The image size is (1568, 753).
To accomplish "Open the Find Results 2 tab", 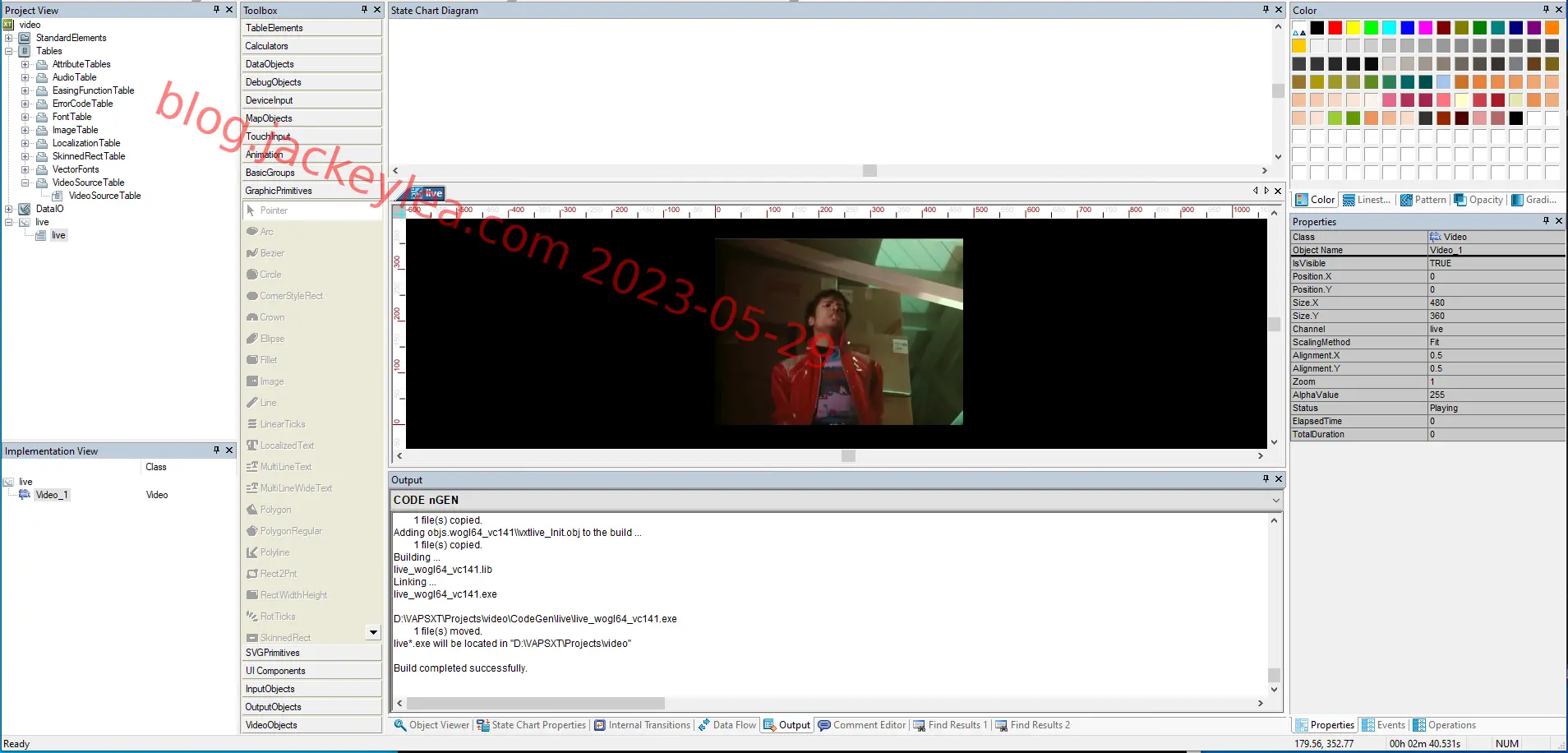I will [x=1032, y=725].
